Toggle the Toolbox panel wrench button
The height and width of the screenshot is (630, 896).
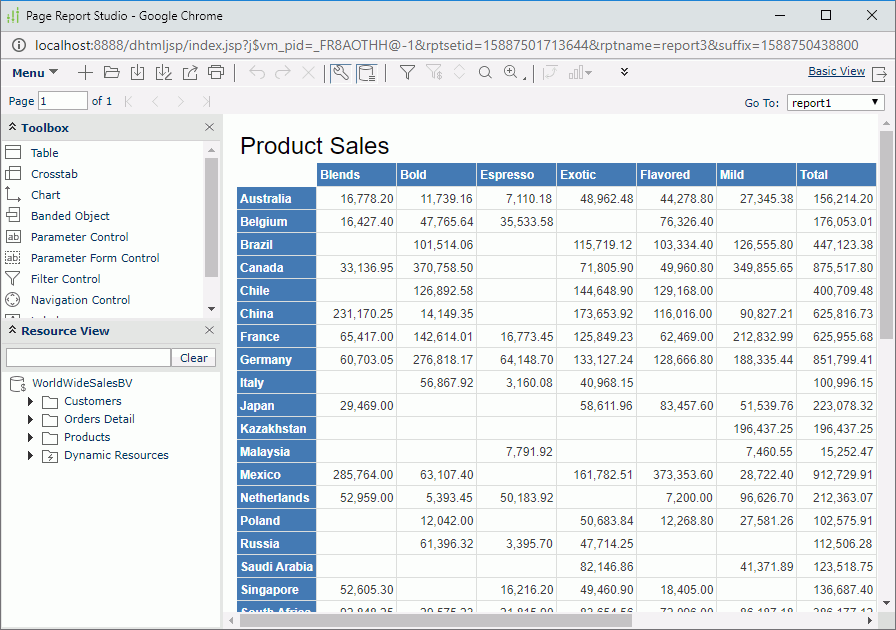(340, 73)
